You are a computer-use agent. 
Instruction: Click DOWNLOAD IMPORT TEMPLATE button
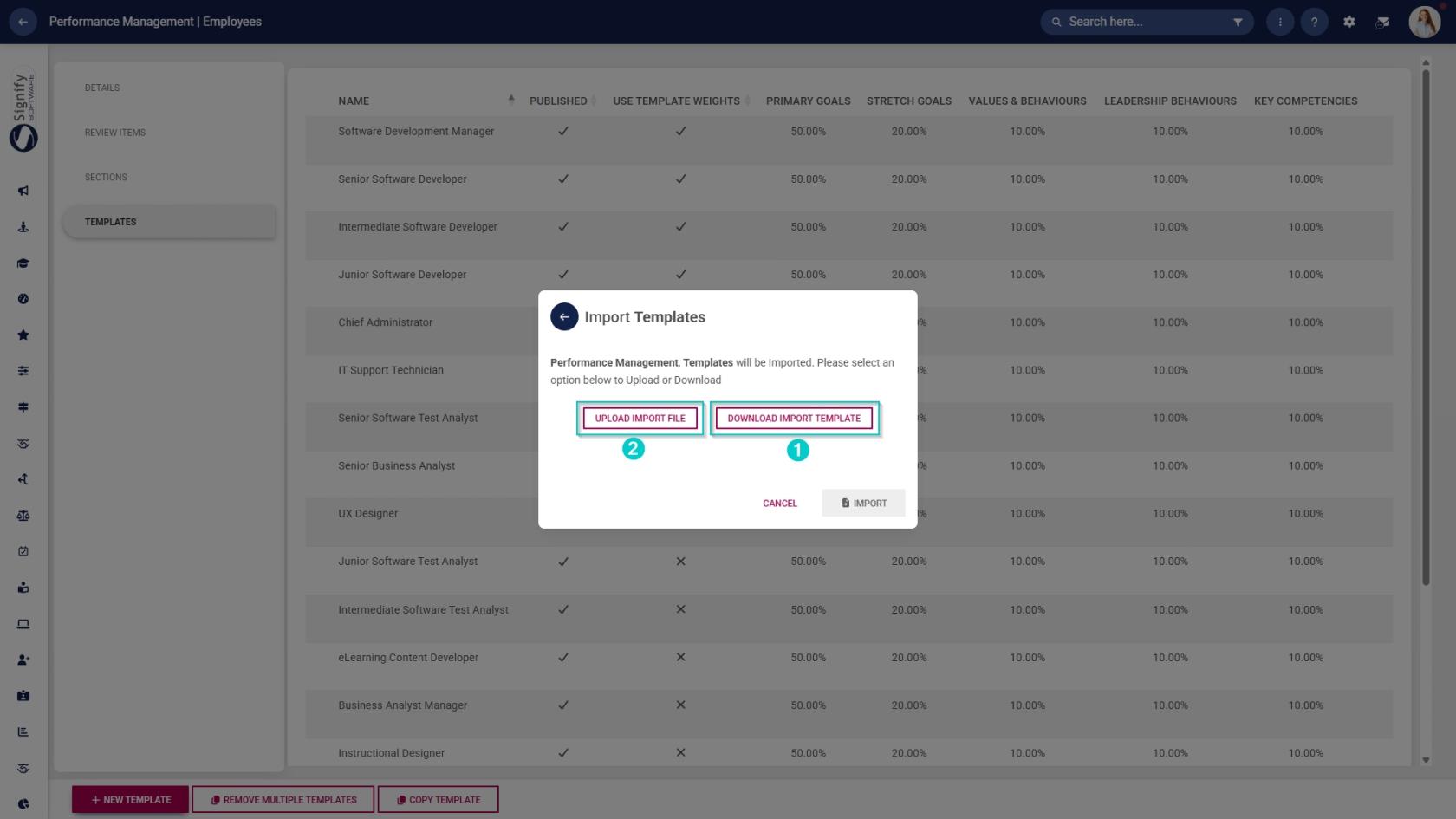tap(794, 419)
